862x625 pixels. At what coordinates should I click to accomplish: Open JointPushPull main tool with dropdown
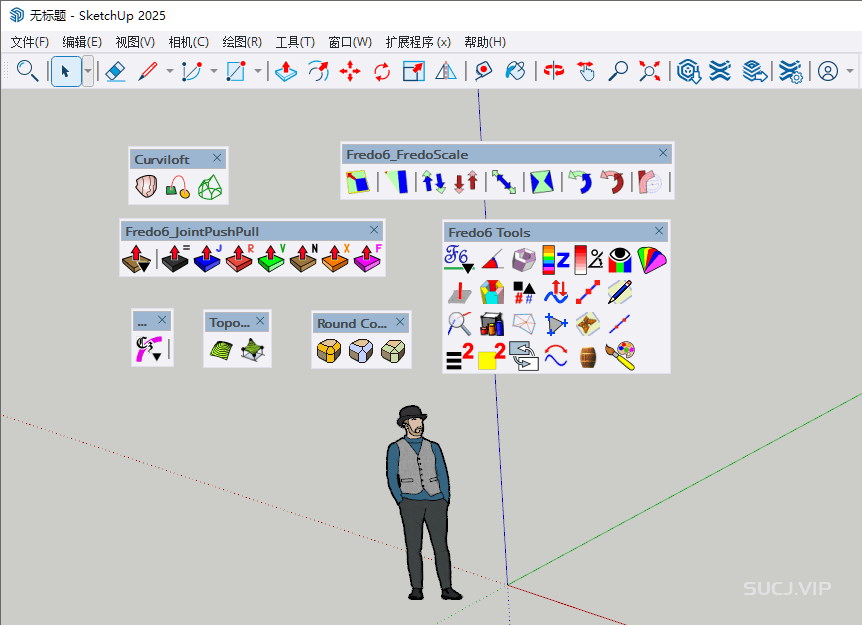click(x=136, y=258)
